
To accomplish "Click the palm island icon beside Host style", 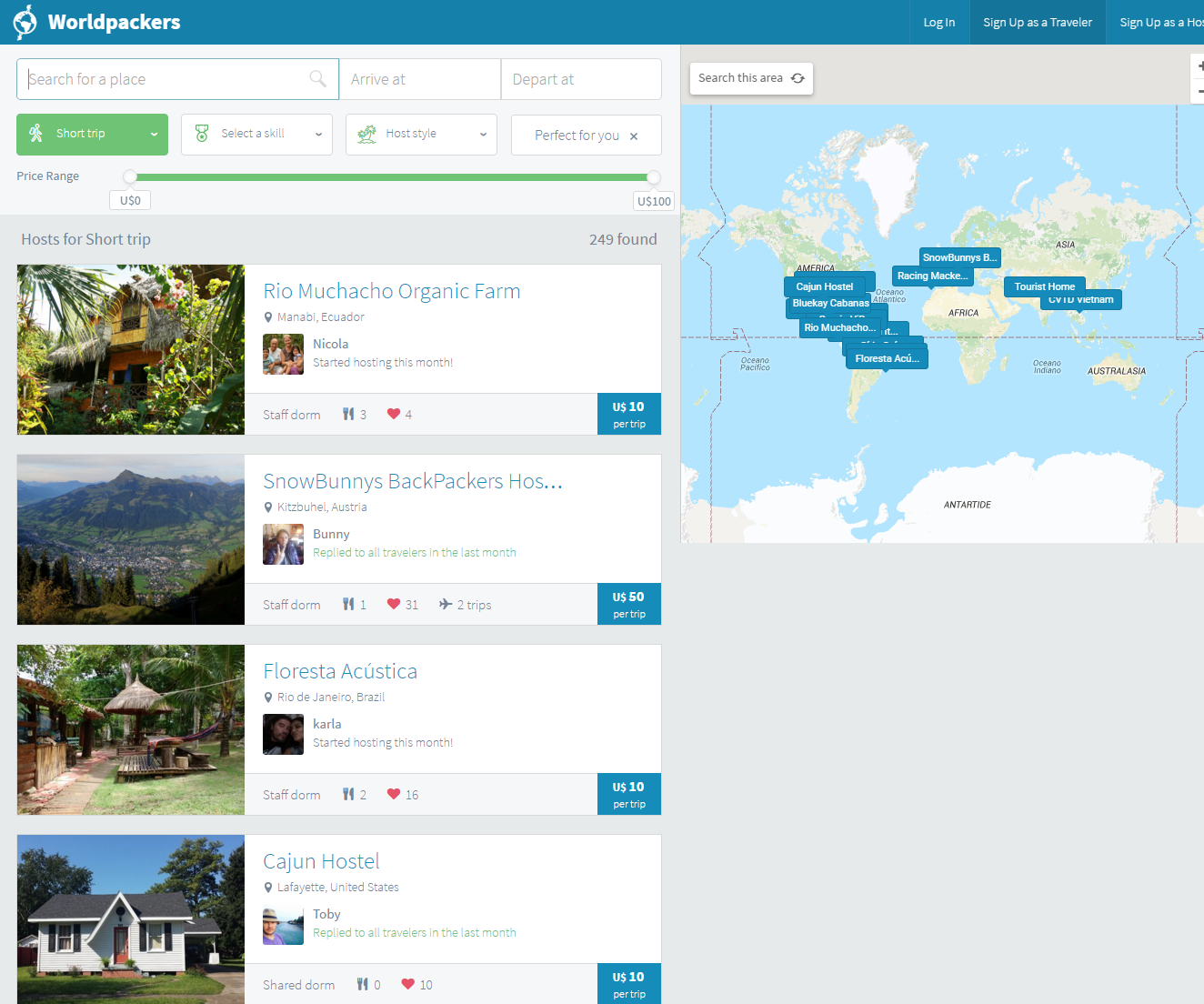I will [x=366, y=135].
